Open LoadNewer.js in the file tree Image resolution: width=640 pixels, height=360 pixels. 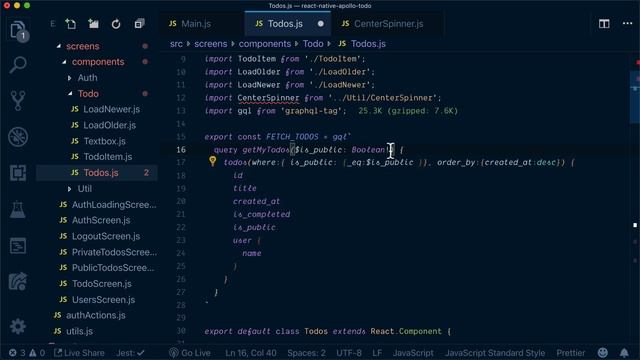coord(111,109)
